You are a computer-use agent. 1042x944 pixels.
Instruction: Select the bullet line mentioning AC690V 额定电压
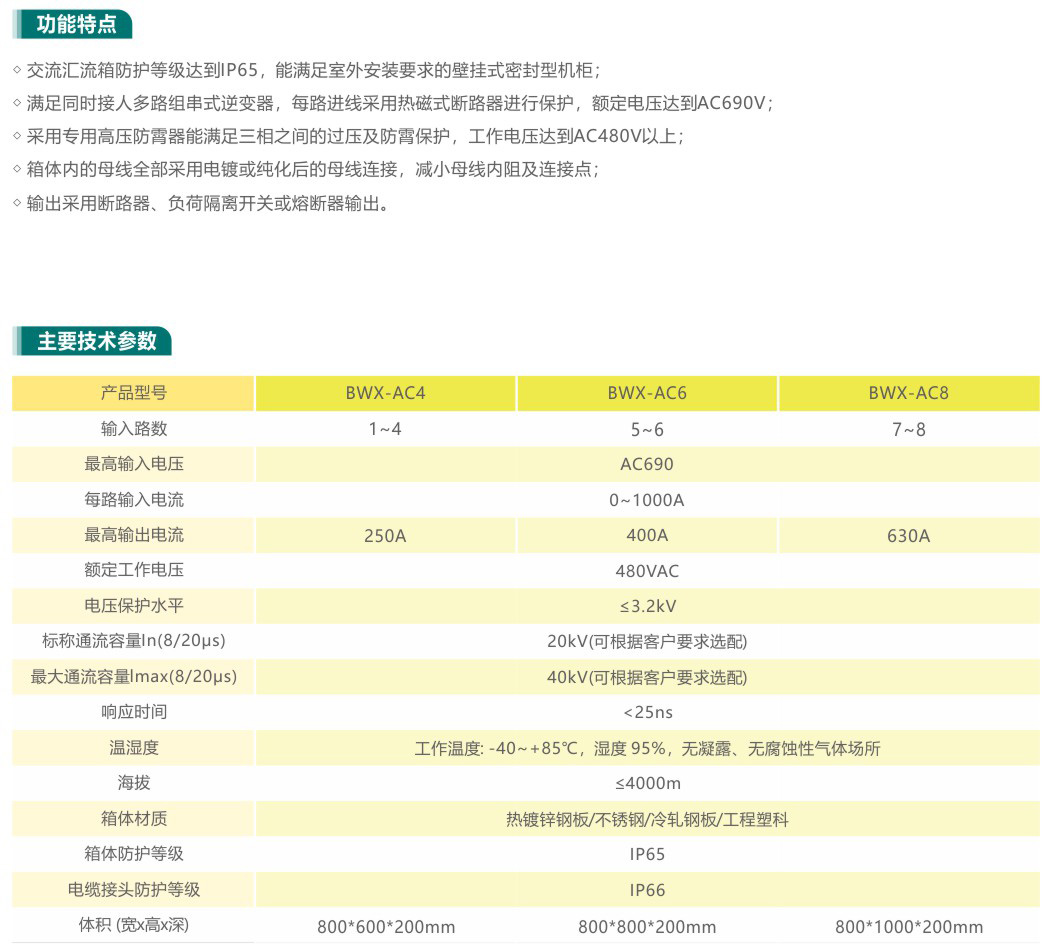[x=393, y=103]
